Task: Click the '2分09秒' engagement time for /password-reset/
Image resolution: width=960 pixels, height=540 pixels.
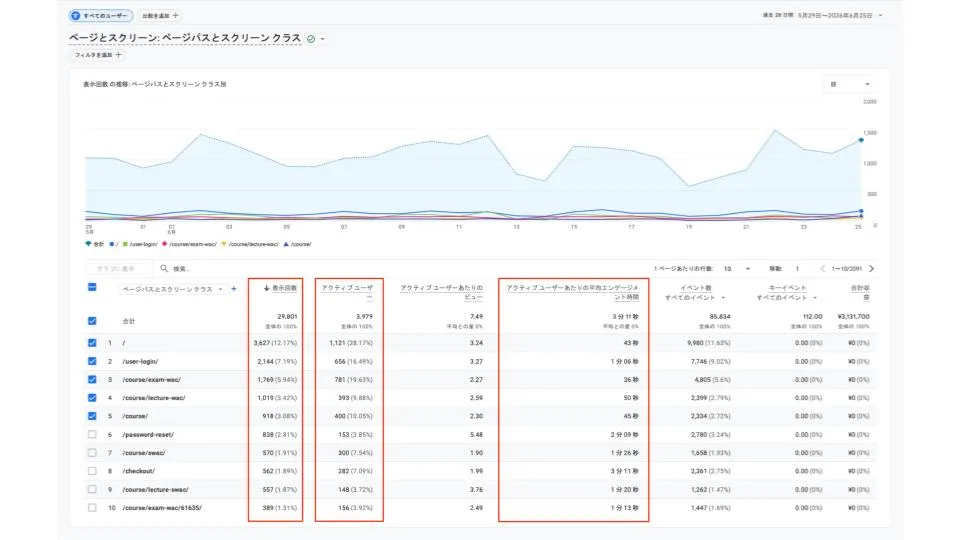Action: click(x=624, y=435)
